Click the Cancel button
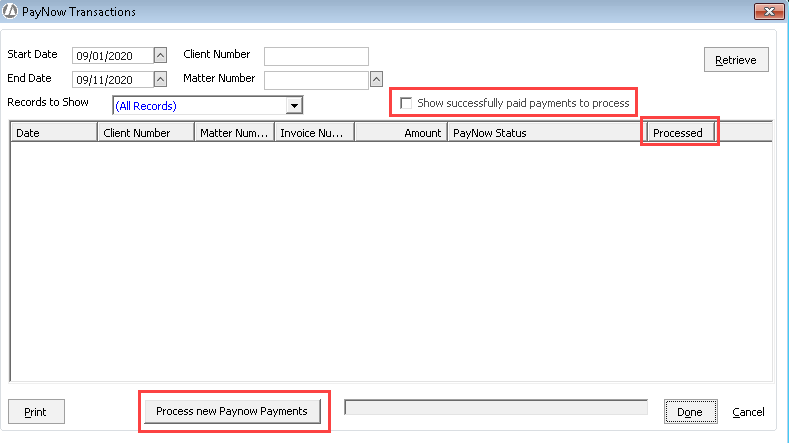The width and height of the screenshot is (789, 443). coord(748,412)
